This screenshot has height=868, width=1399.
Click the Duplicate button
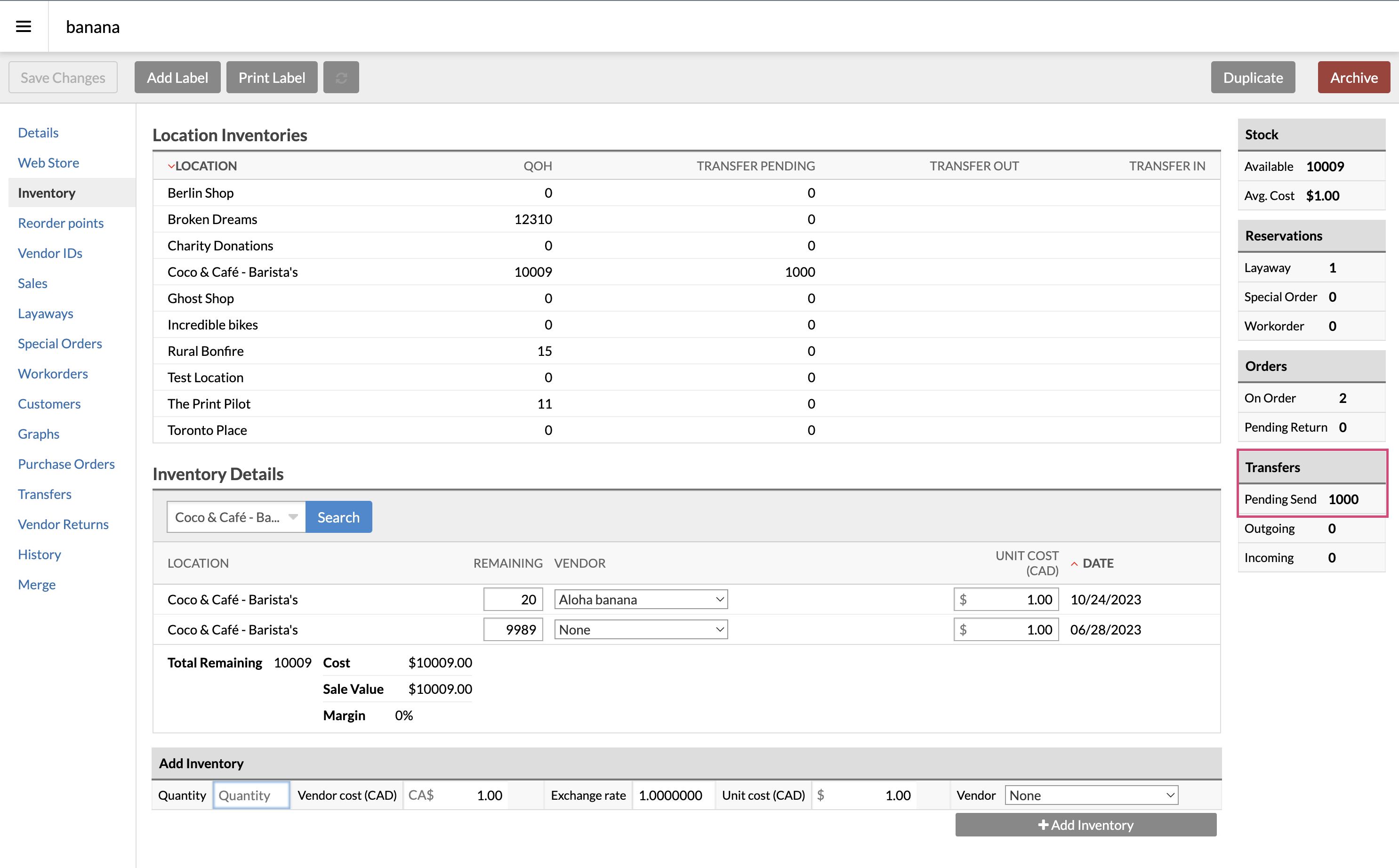tap(1252, 77)
